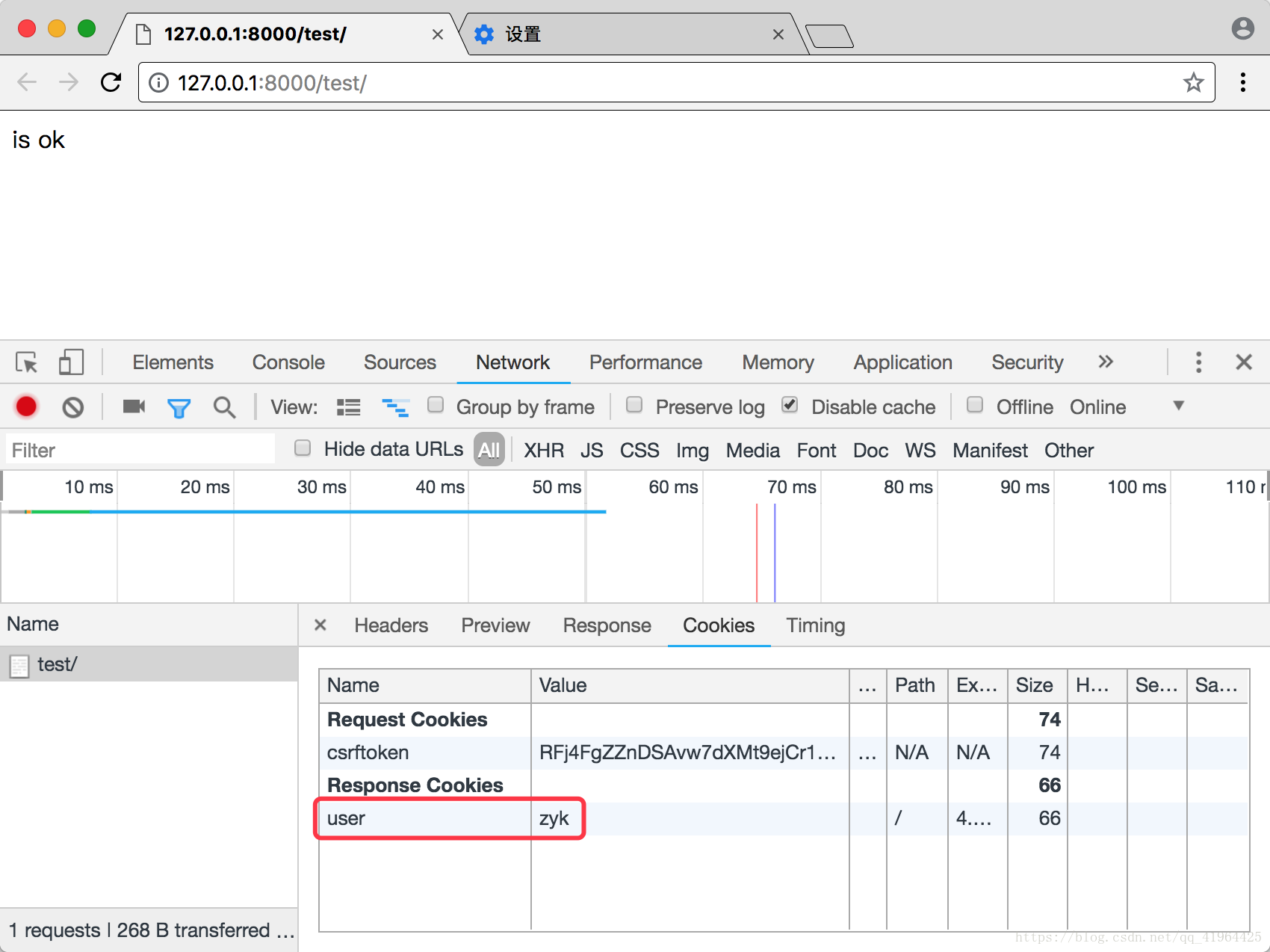Open the Sources panel tab
Screen dimensions: 1270x952
tap(400, 362)
